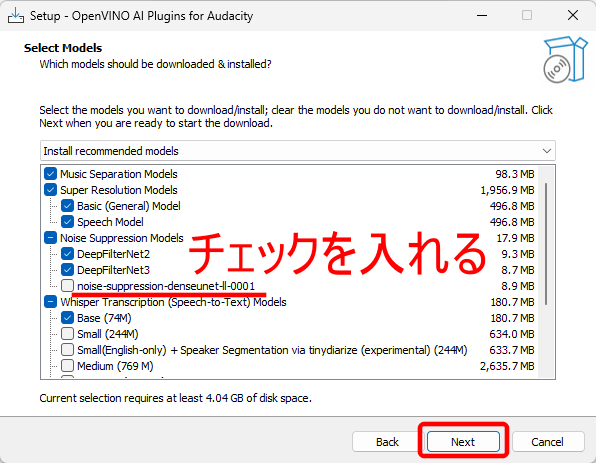Click the 8.9 MB size value
The height and width of the screenshot is (463, 596).
coord(518,286)
